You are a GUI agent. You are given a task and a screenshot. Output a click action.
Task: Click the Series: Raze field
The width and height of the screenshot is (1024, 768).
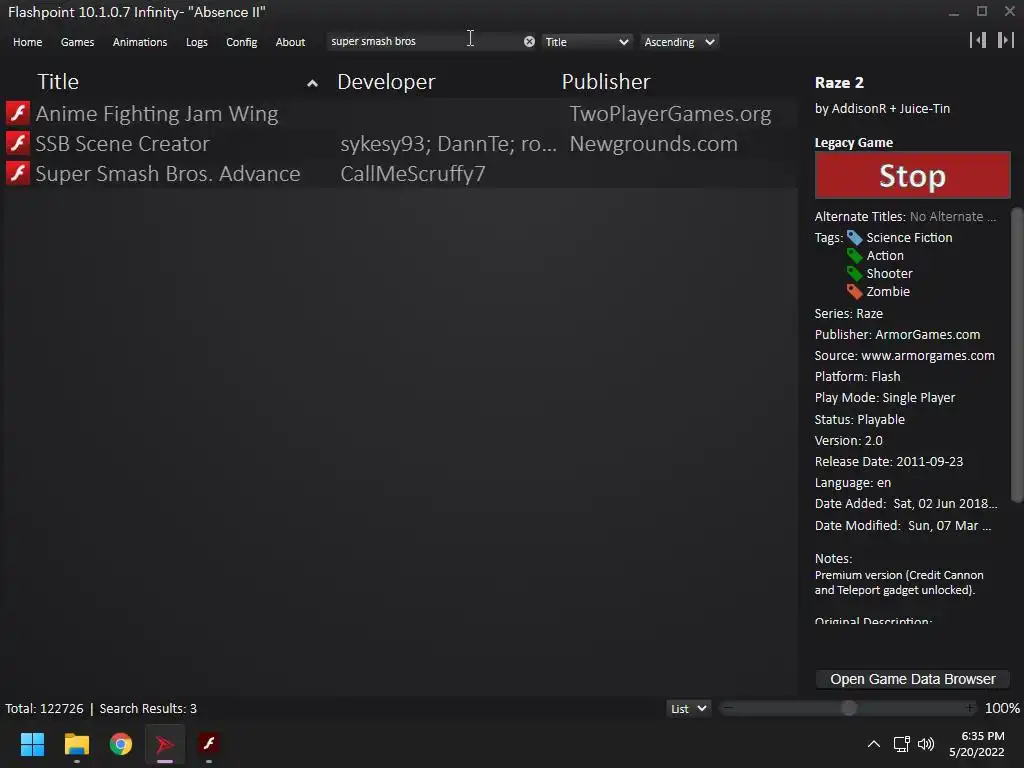point(848,313)
